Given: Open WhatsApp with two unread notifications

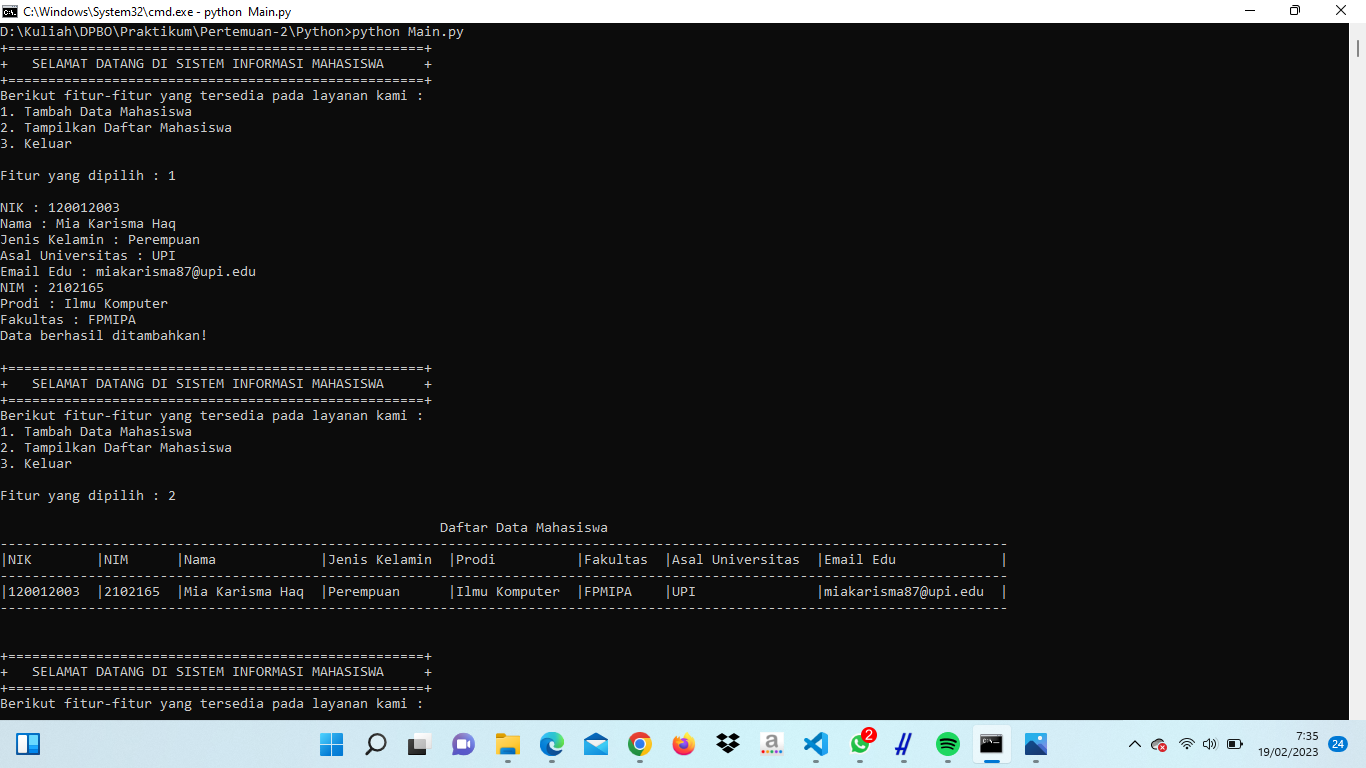Looking at the screenshot, I should (x=858, y=744).
